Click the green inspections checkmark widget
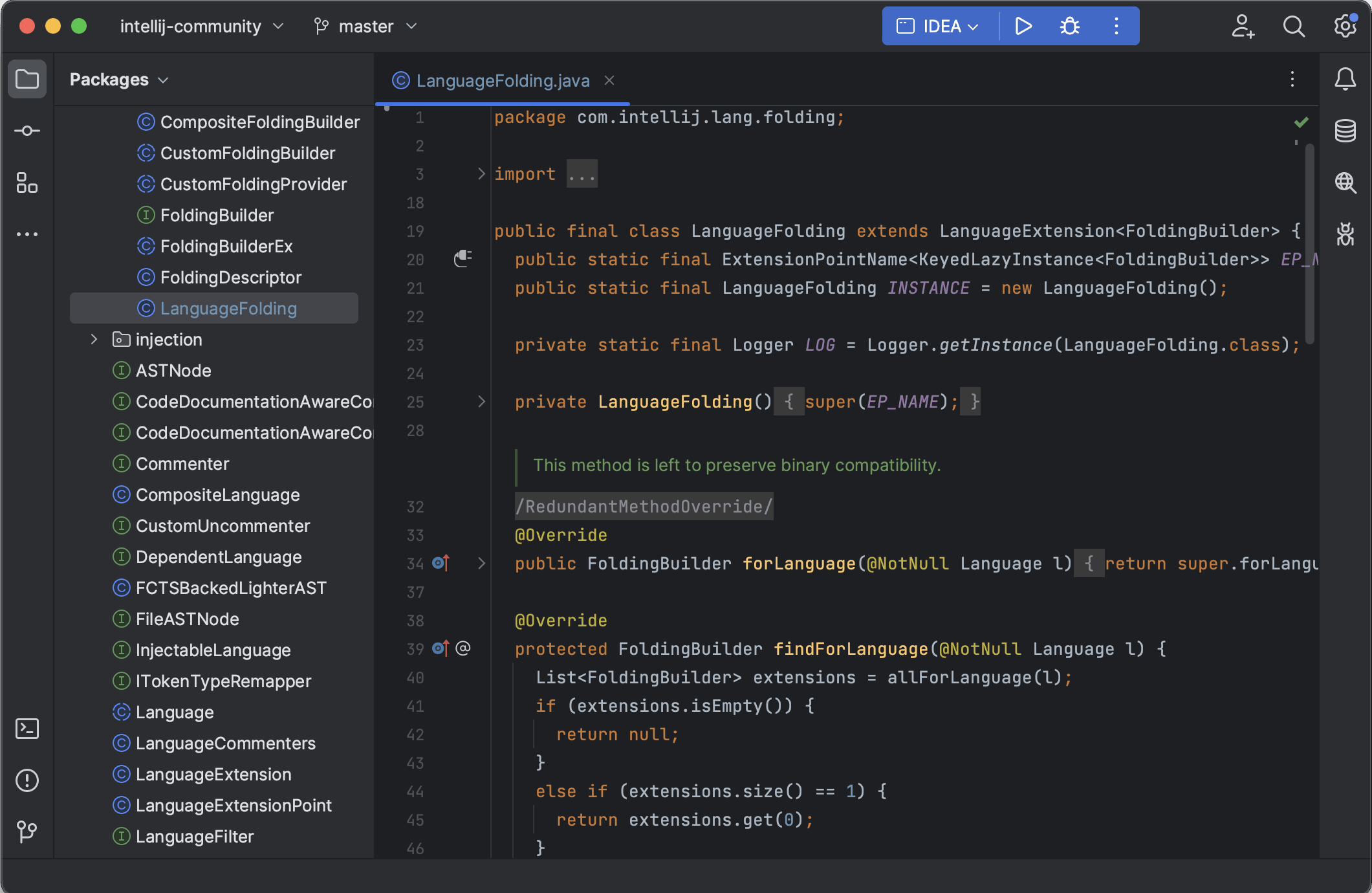1372x893 pixels. pos(1301,122)
